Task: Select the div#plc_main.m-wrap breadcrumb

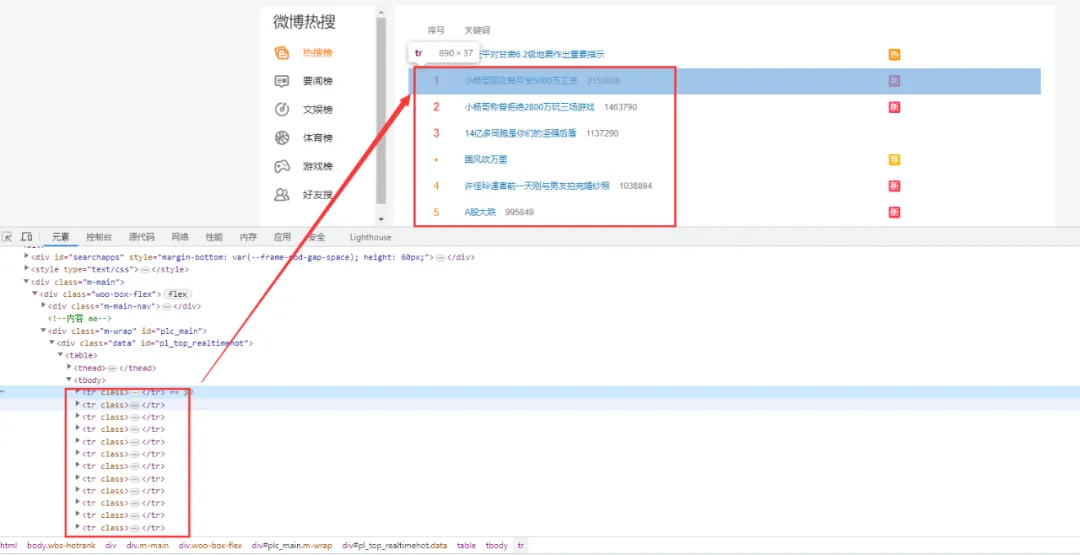Action: click(x=291, y=545)
